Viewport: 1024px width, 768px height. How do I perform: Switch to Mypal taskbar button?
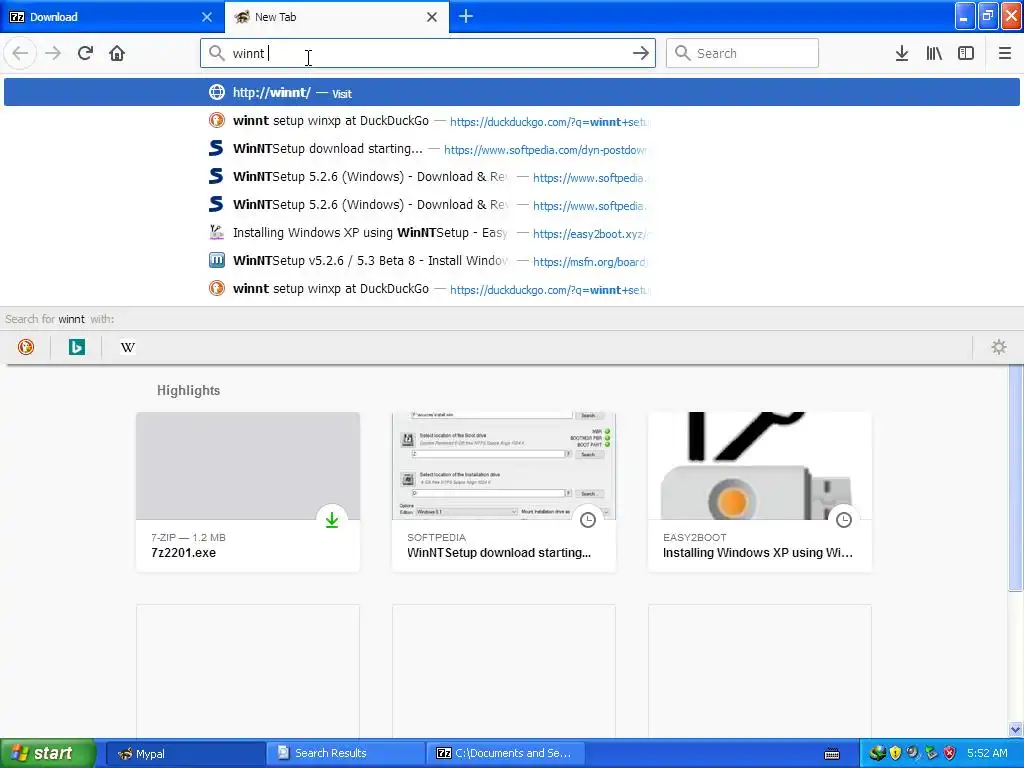coord(185,754)
